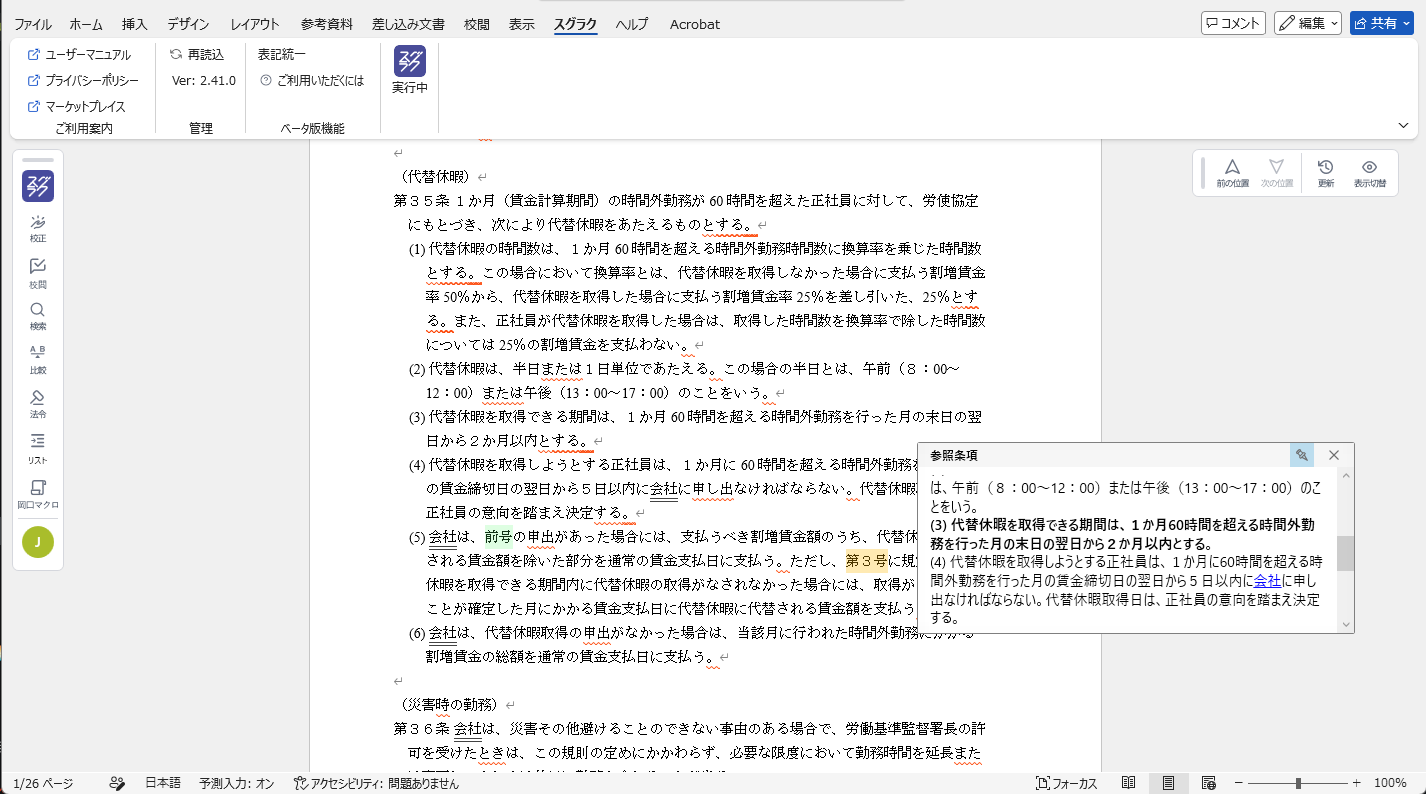Click the 参照条項 panel title
The image size is (1426, 794).
point(954,455)
